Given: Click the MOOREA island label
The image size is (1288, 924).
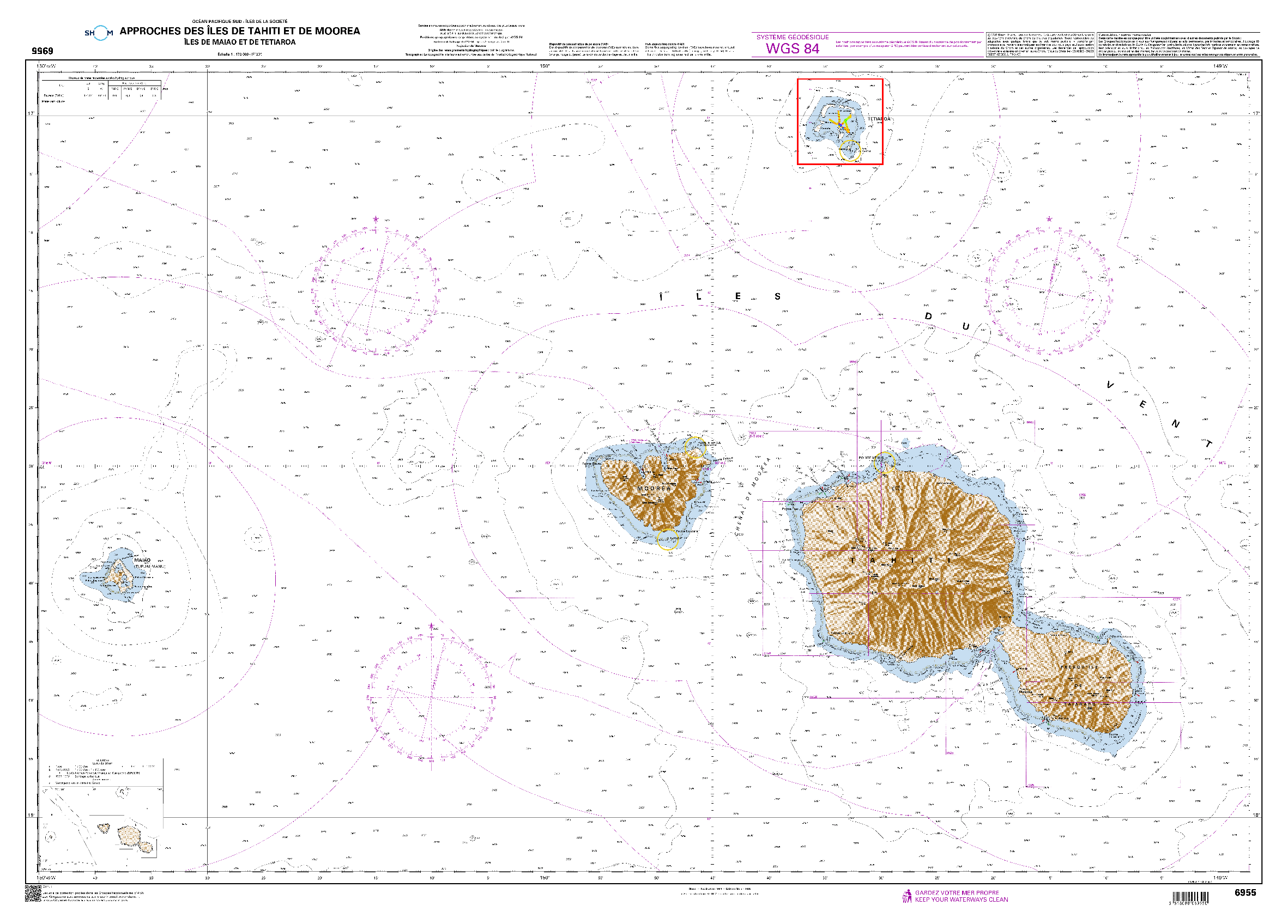Looking at the screenshot, I should click(x=654, y=489).
